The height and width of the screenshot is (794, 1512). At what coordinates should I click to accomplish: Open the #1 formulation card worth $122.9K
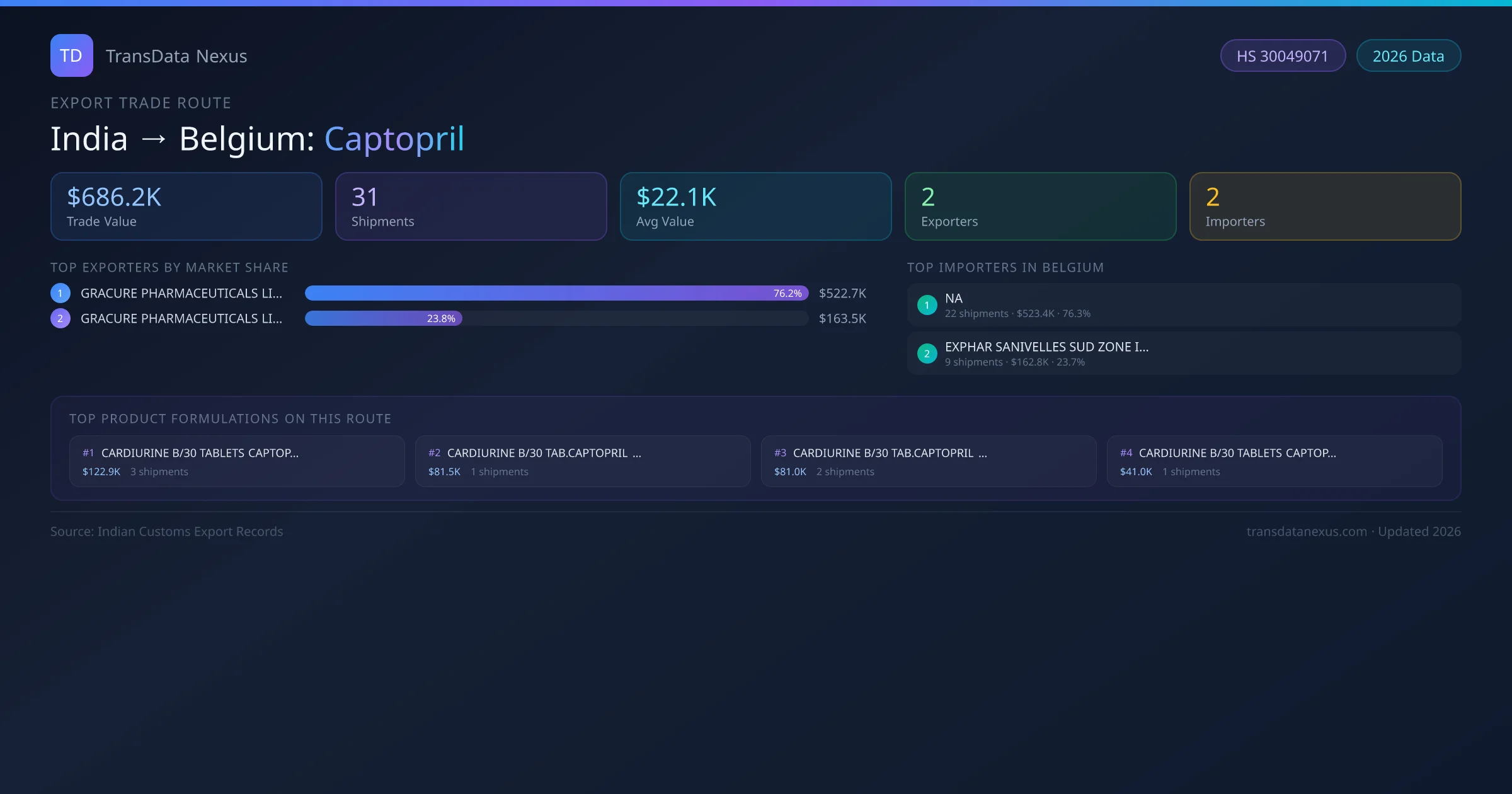236,461
